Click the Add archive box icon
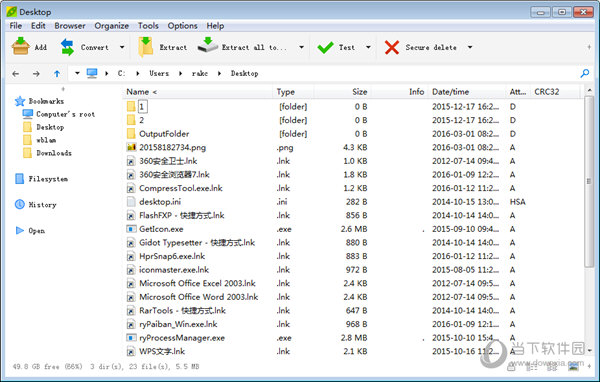The image size is (600, 382). (21, 47)
